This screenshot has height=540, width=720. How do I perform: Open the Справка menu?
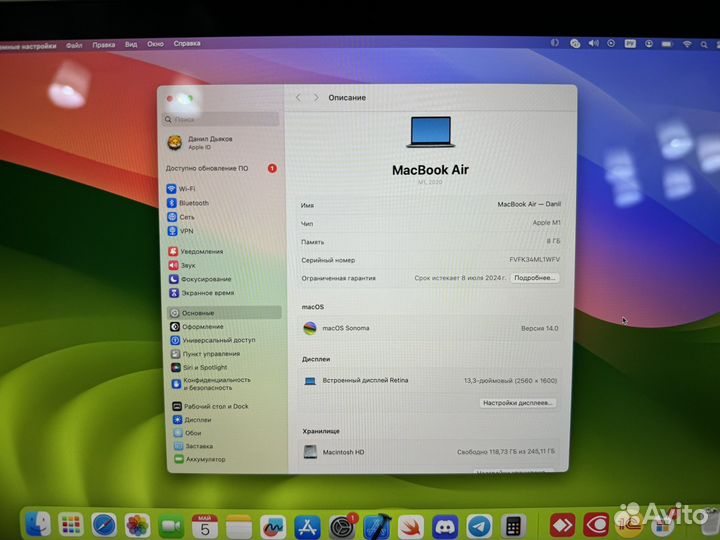click(187, 44)
